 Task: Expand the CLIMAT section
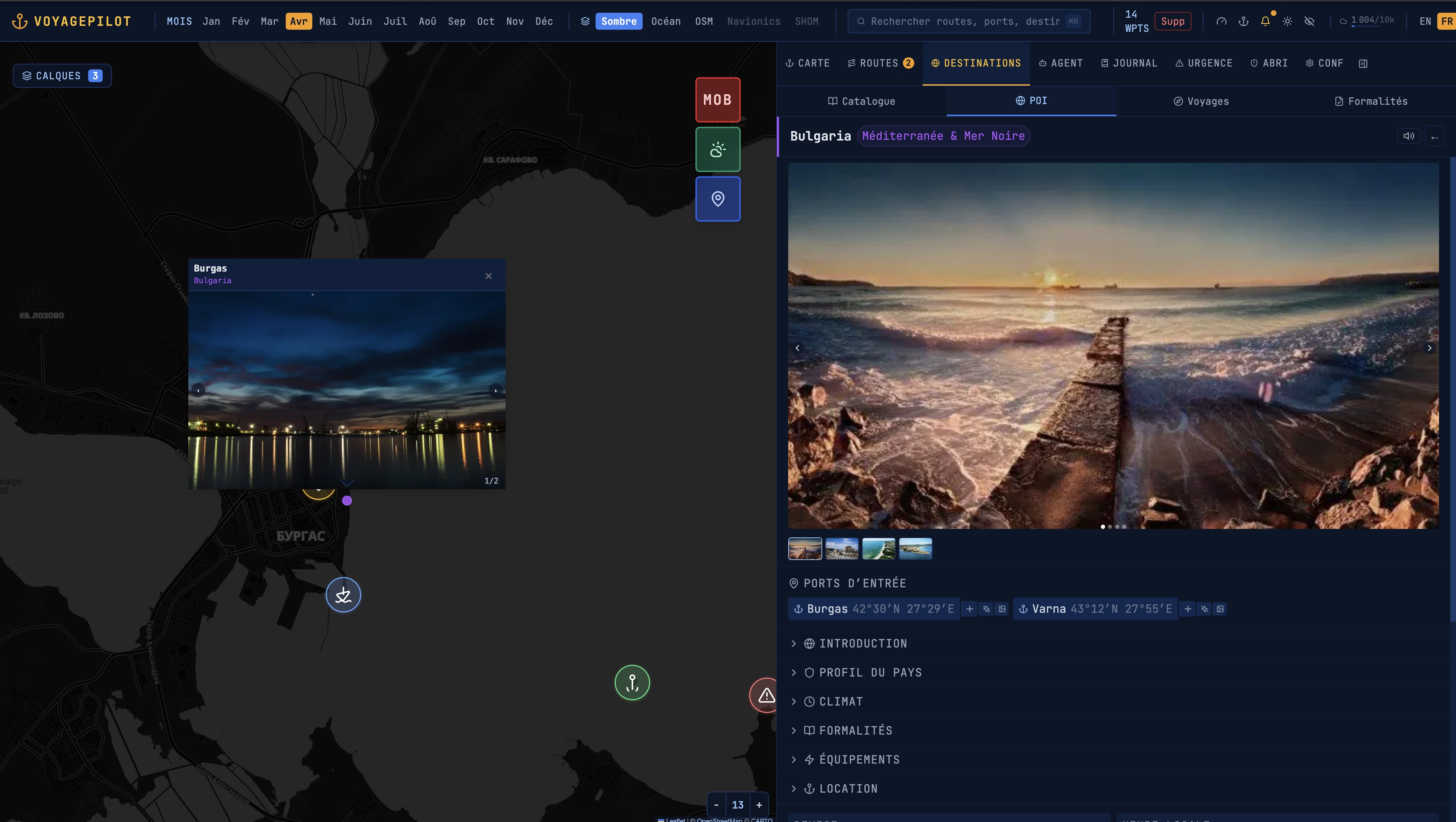click(841, 702)
